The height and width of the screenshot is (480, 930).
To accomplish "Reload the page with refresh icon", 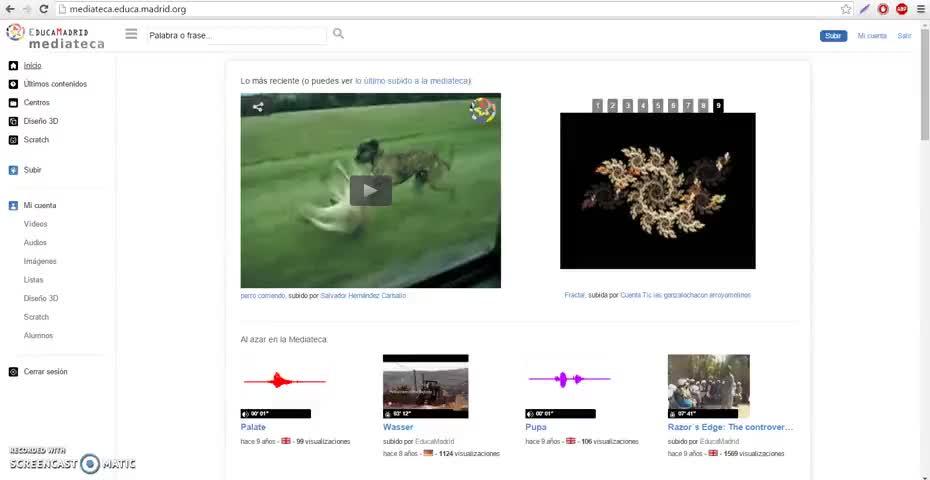I will coord(43,9).
